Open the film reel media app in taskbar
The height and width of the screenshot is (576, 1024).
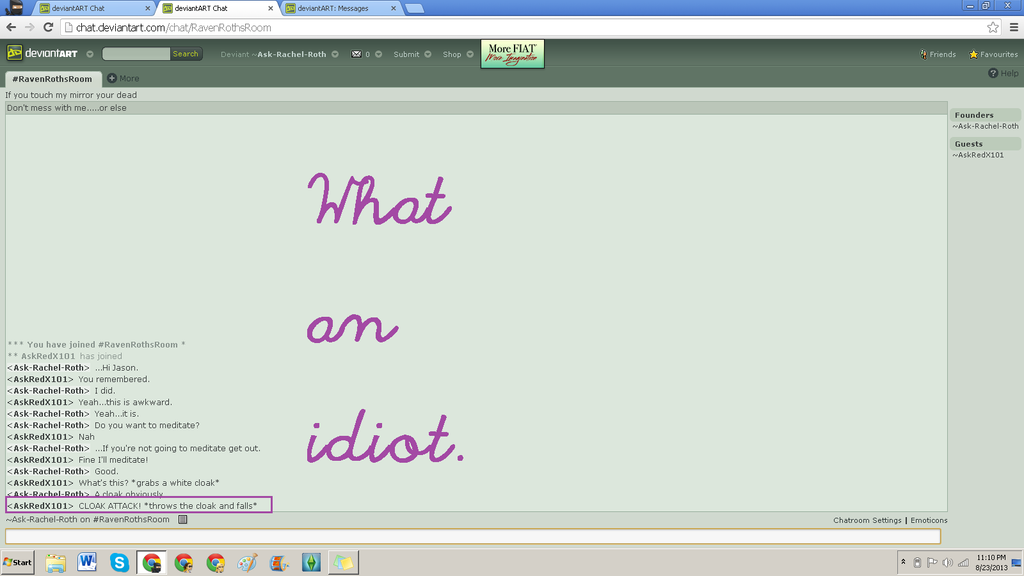279,562
